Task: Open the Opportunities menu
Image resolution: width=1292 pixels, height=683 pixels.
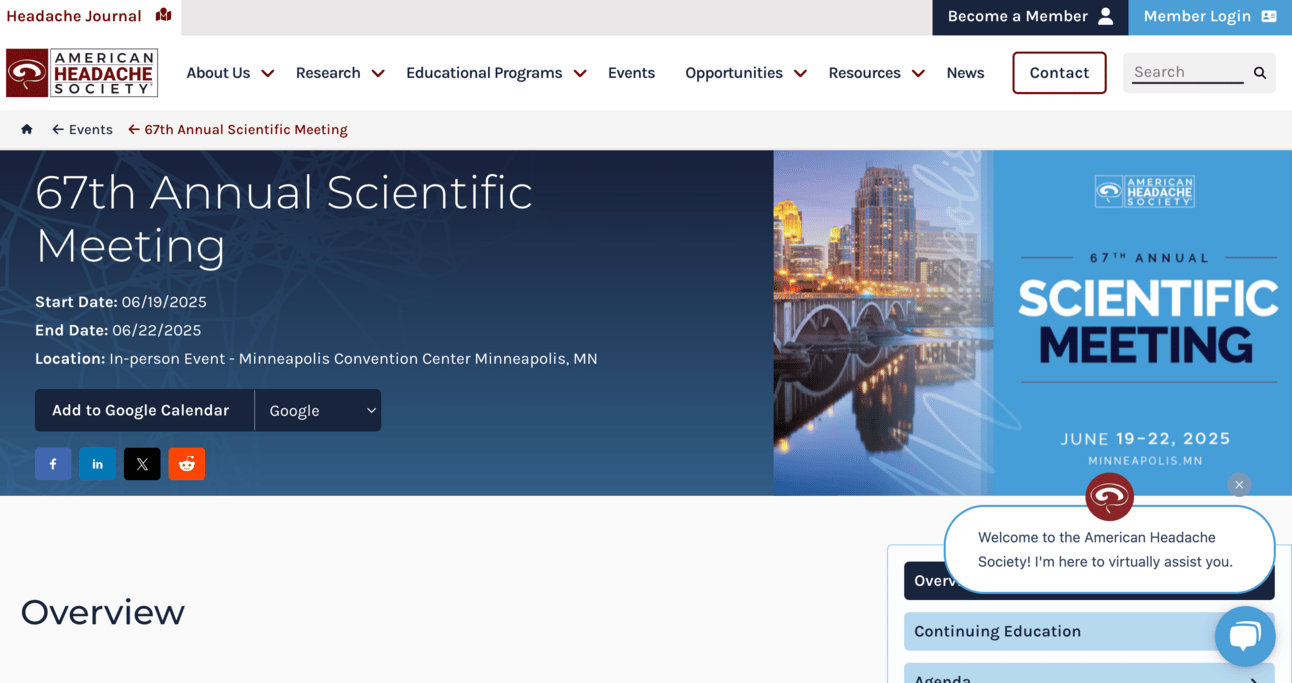Action: (x=734, y=73)
